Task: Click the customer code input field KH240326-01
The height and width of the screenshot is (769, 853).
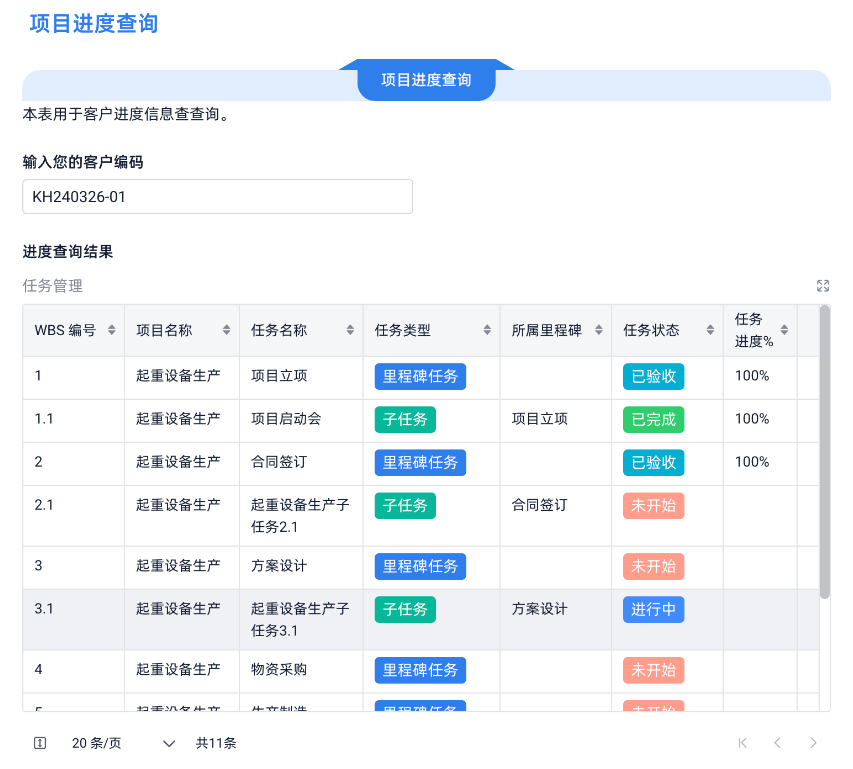Action: click(217, 196)
